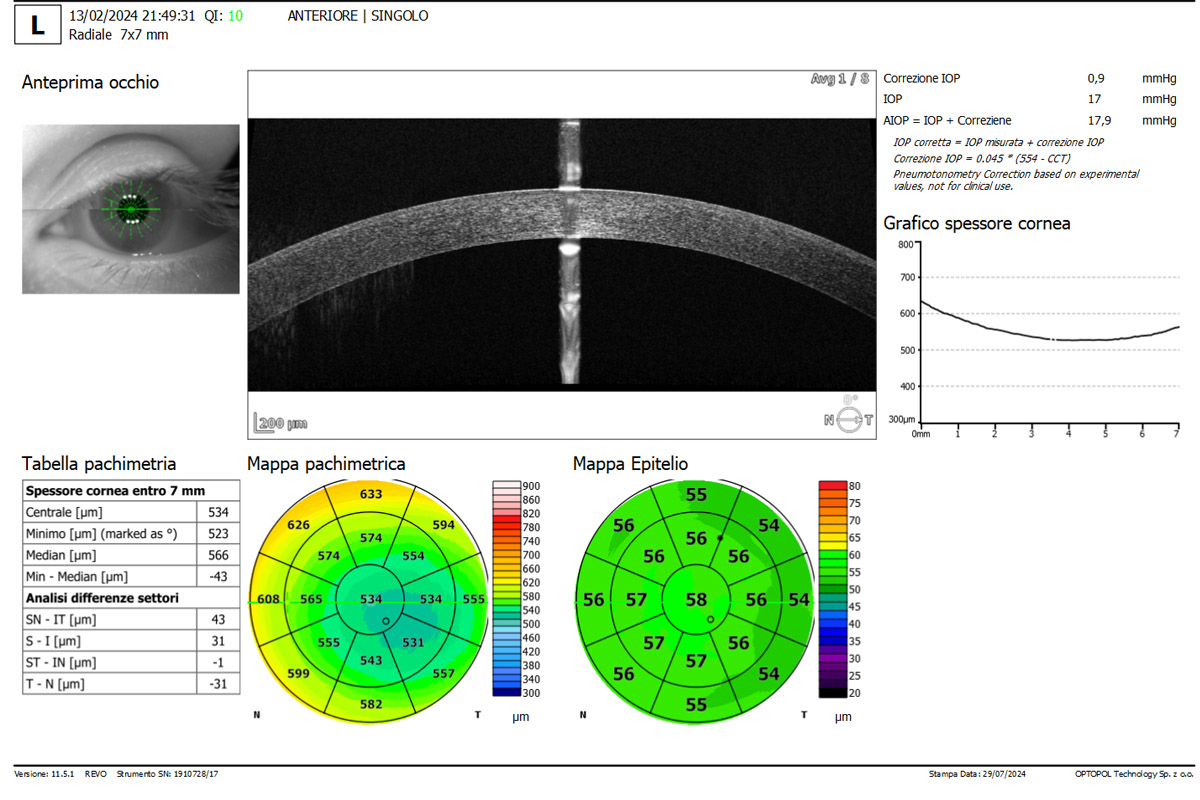The image size is (1200, 800).
Task: Select the black dot marker on epithelium map
Action: 720,538
